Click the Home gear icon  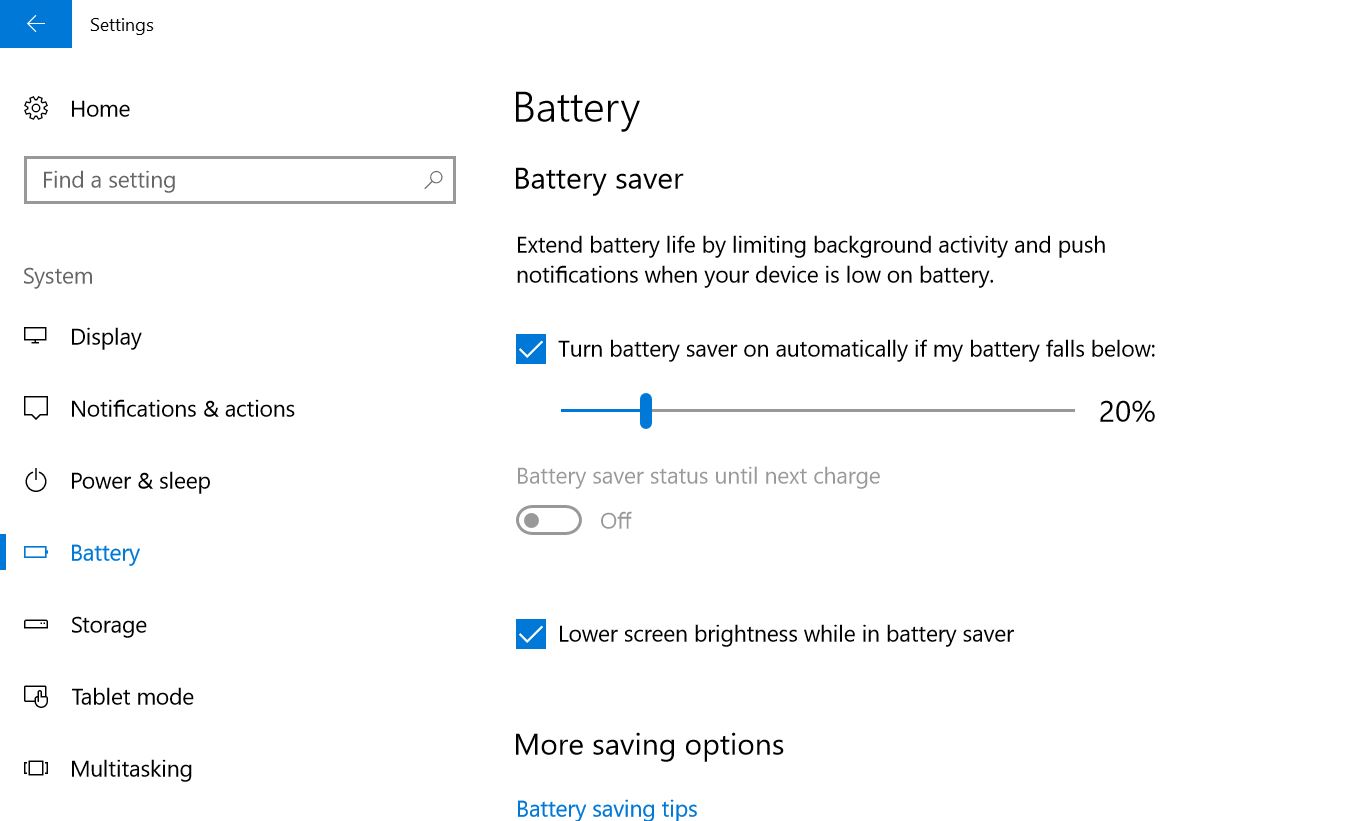(36, 108)
